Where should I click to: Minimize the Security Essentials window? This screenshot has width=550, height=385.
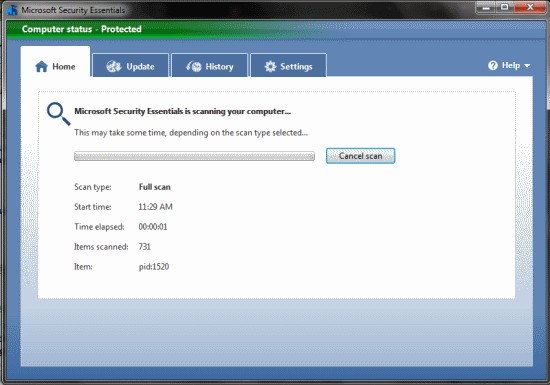pos(486,7)
